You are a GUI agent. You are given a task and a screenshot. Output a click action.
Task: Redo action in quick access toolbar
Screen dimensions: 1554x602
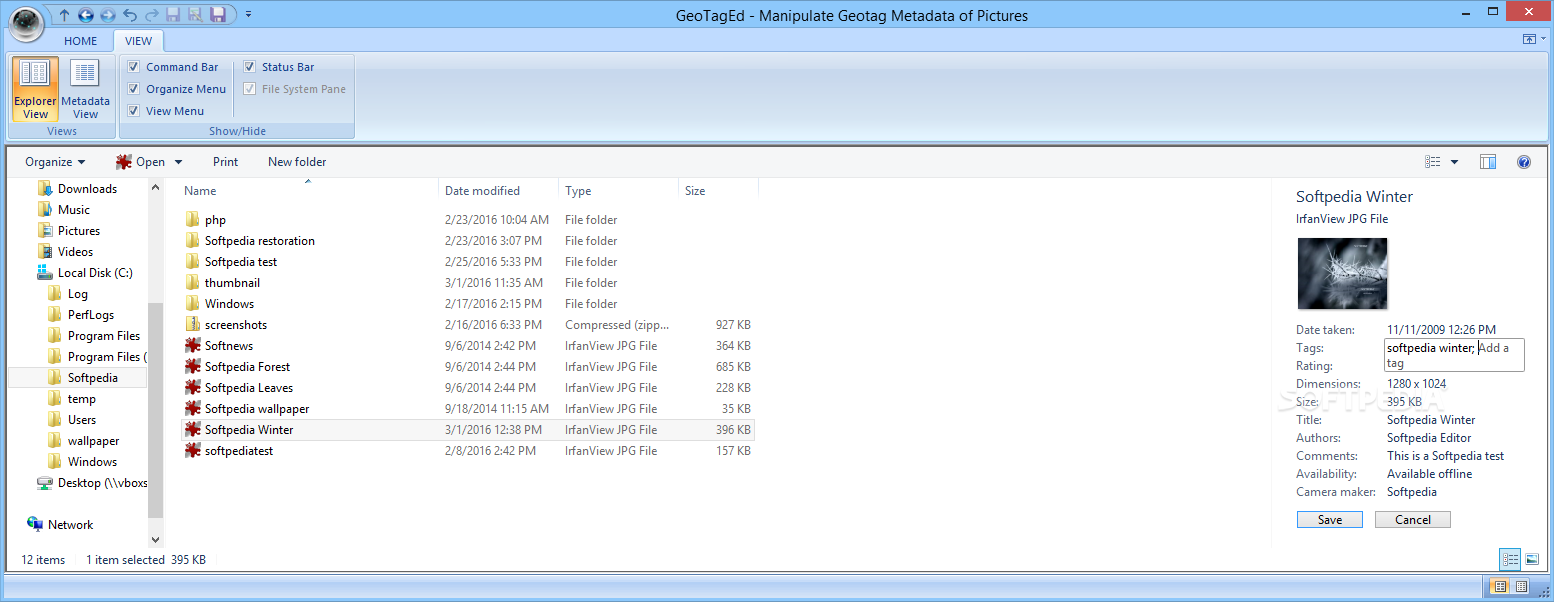click(x=151, y=15)
